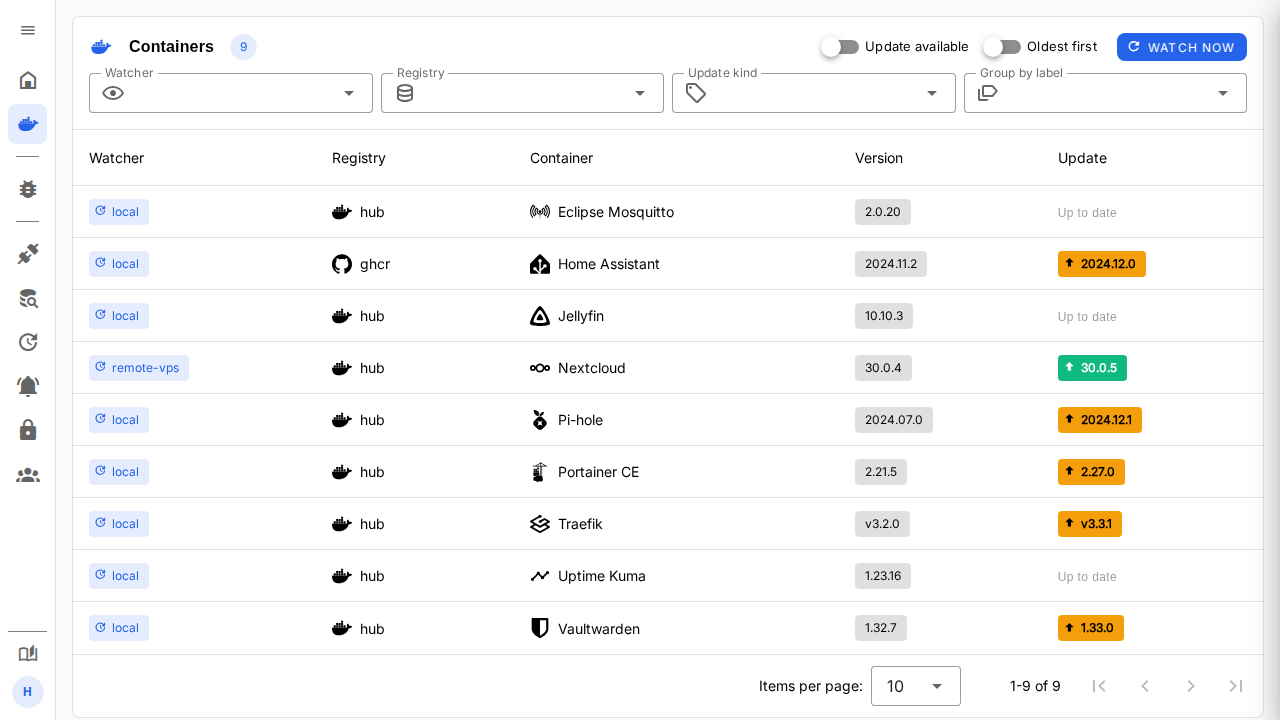
Task: Click the GitHub ghcr registry icon
Action: 342,264
